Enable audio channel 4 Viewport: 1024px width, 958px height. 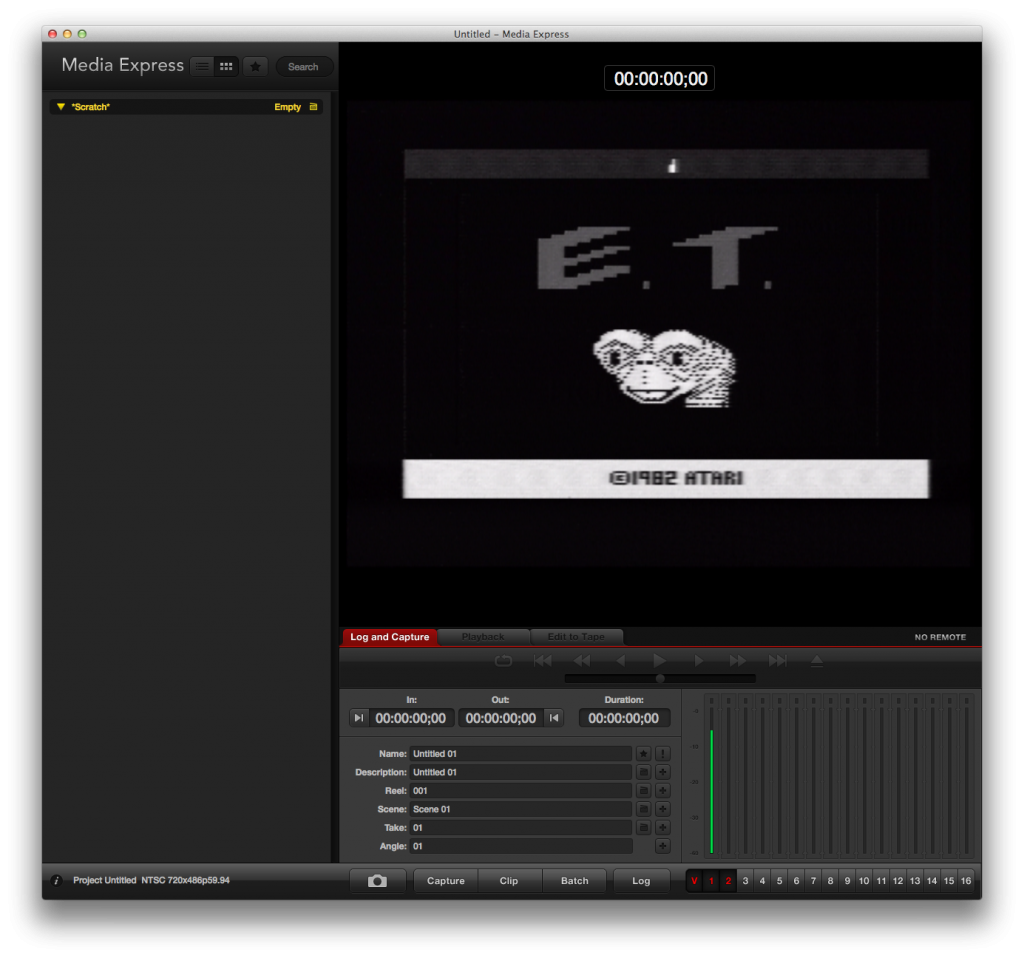point(762,881)
